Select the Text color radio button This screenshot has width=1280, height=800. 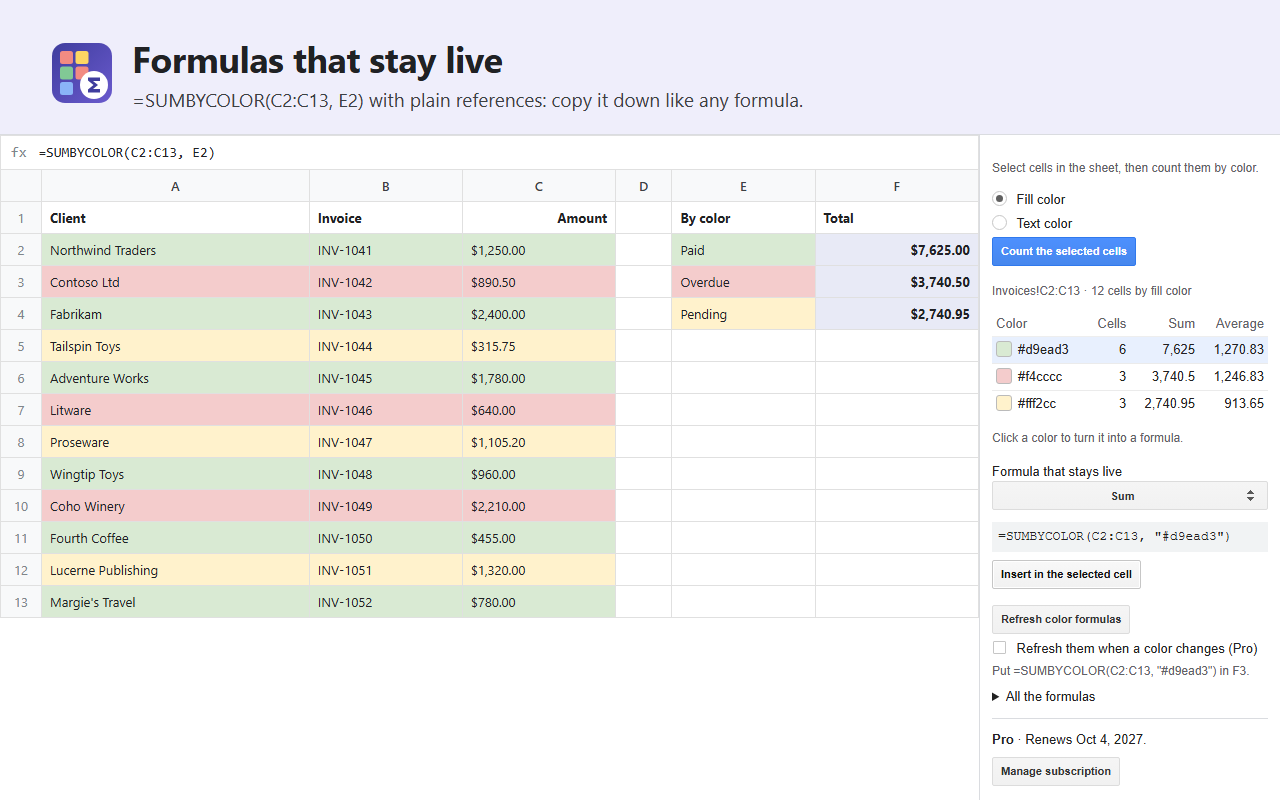[x=999, y=223]
